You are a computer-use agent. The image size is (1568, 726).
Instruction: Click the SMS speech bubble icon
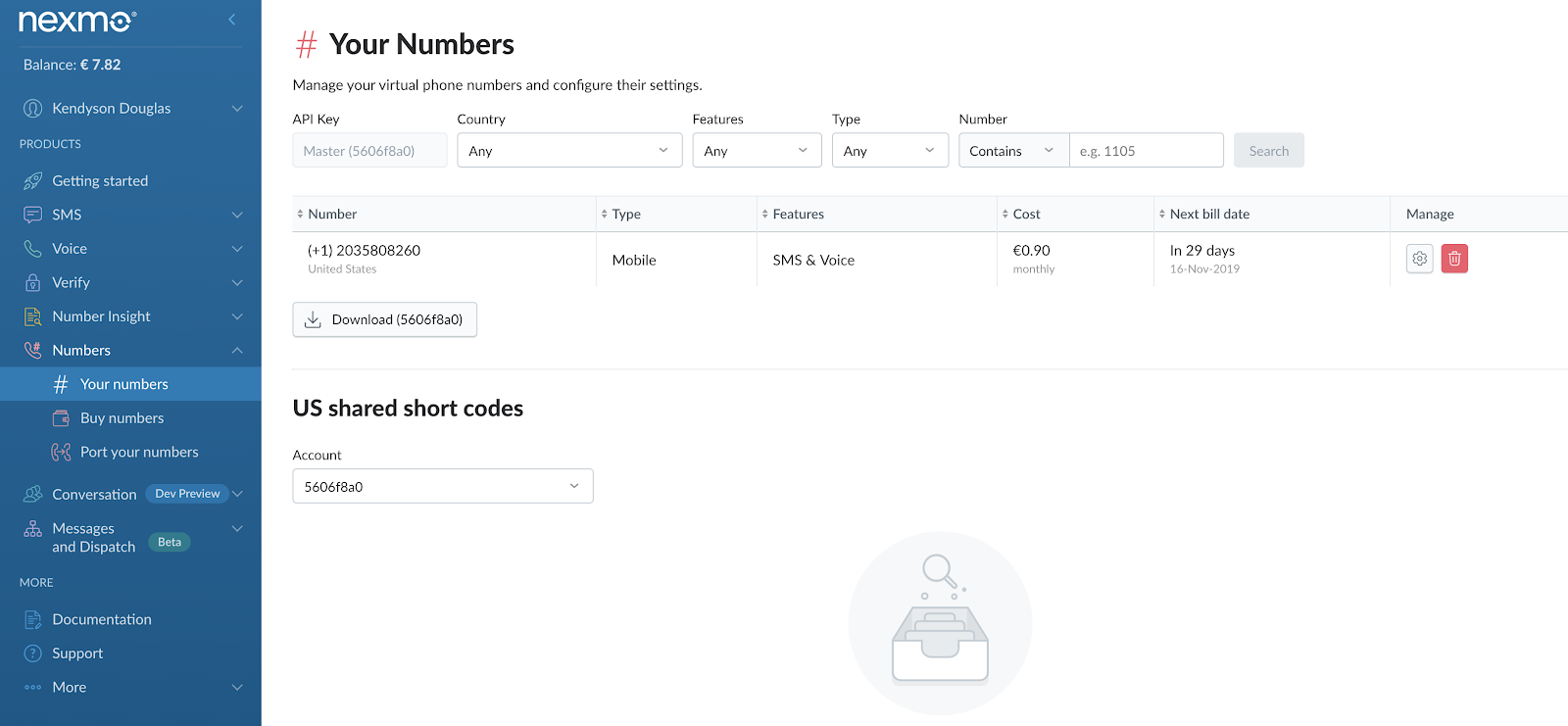[x=32, y=215]
